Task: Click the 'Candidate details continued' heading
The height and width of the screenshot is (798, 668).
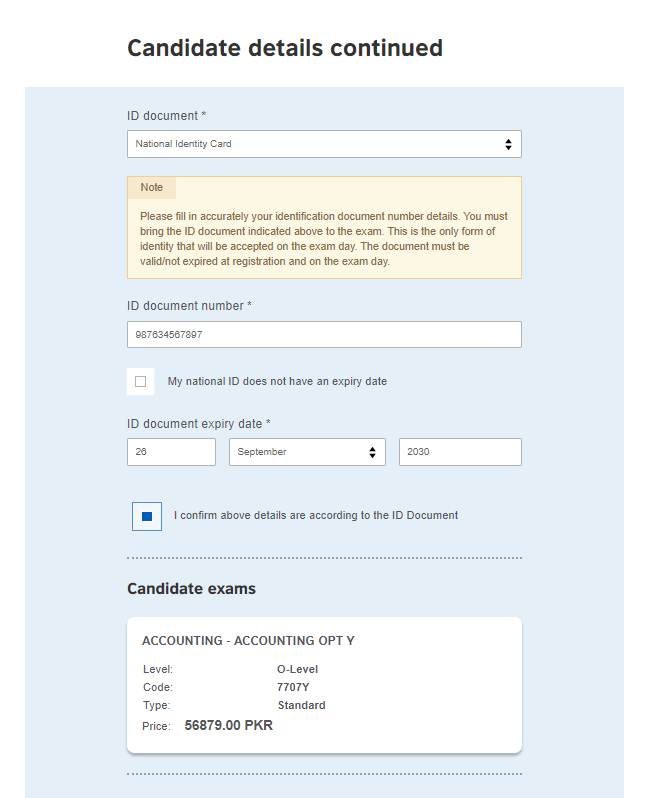Action: tap(285, 48)
